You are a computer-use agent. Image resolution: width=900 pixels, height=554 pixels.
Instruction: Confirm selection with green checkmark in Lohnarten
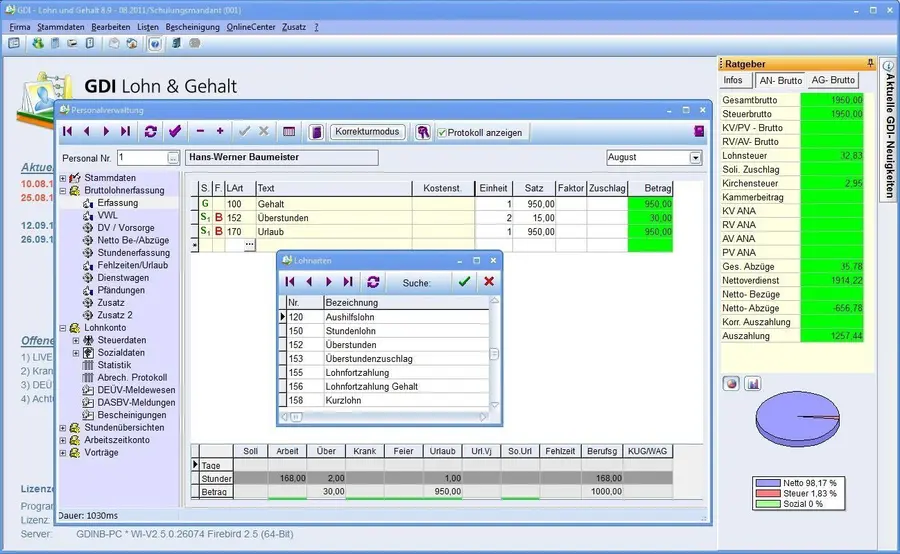pos(464,282)
